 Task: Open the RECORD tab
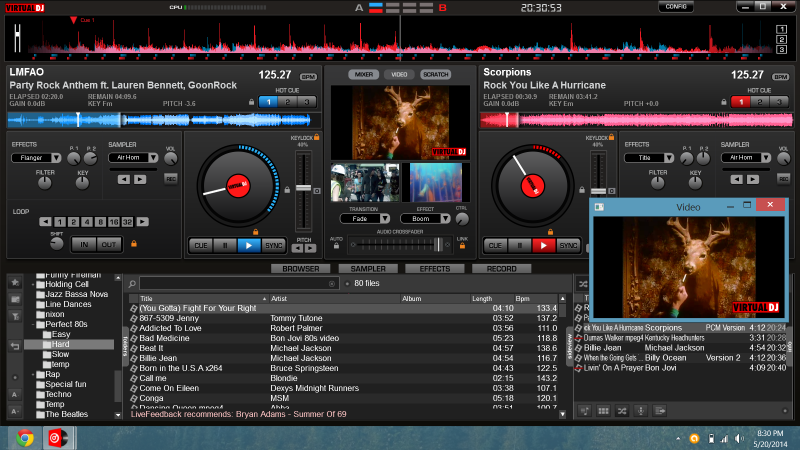click(x=502, y=268)
